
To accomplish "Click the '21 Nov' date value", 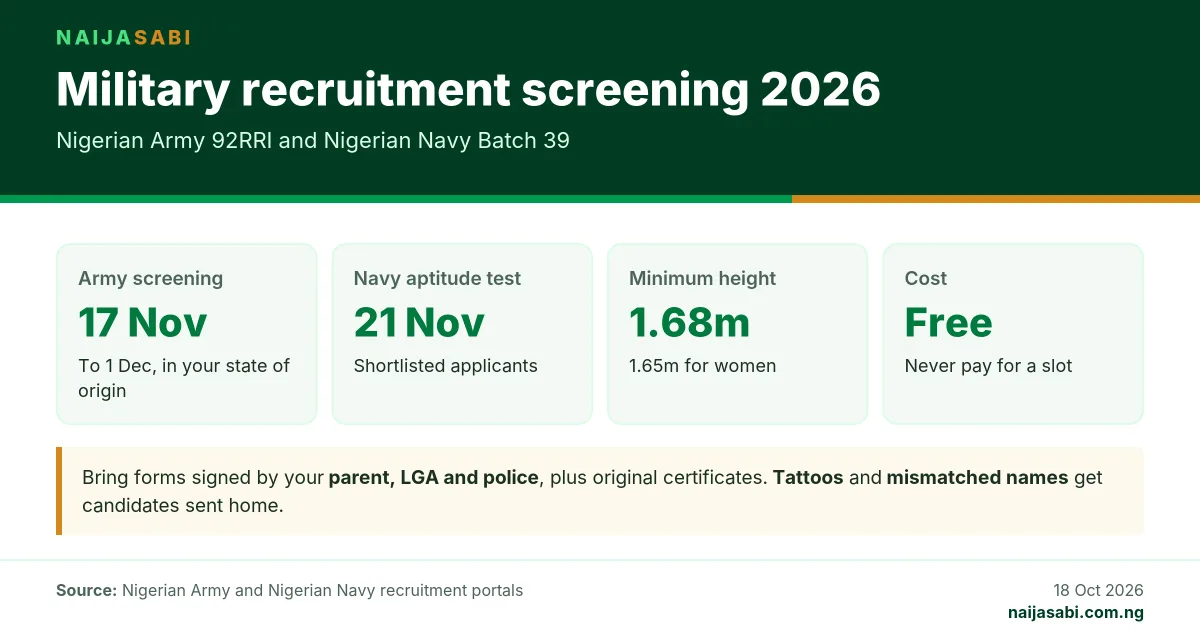I will coord(419,322).
